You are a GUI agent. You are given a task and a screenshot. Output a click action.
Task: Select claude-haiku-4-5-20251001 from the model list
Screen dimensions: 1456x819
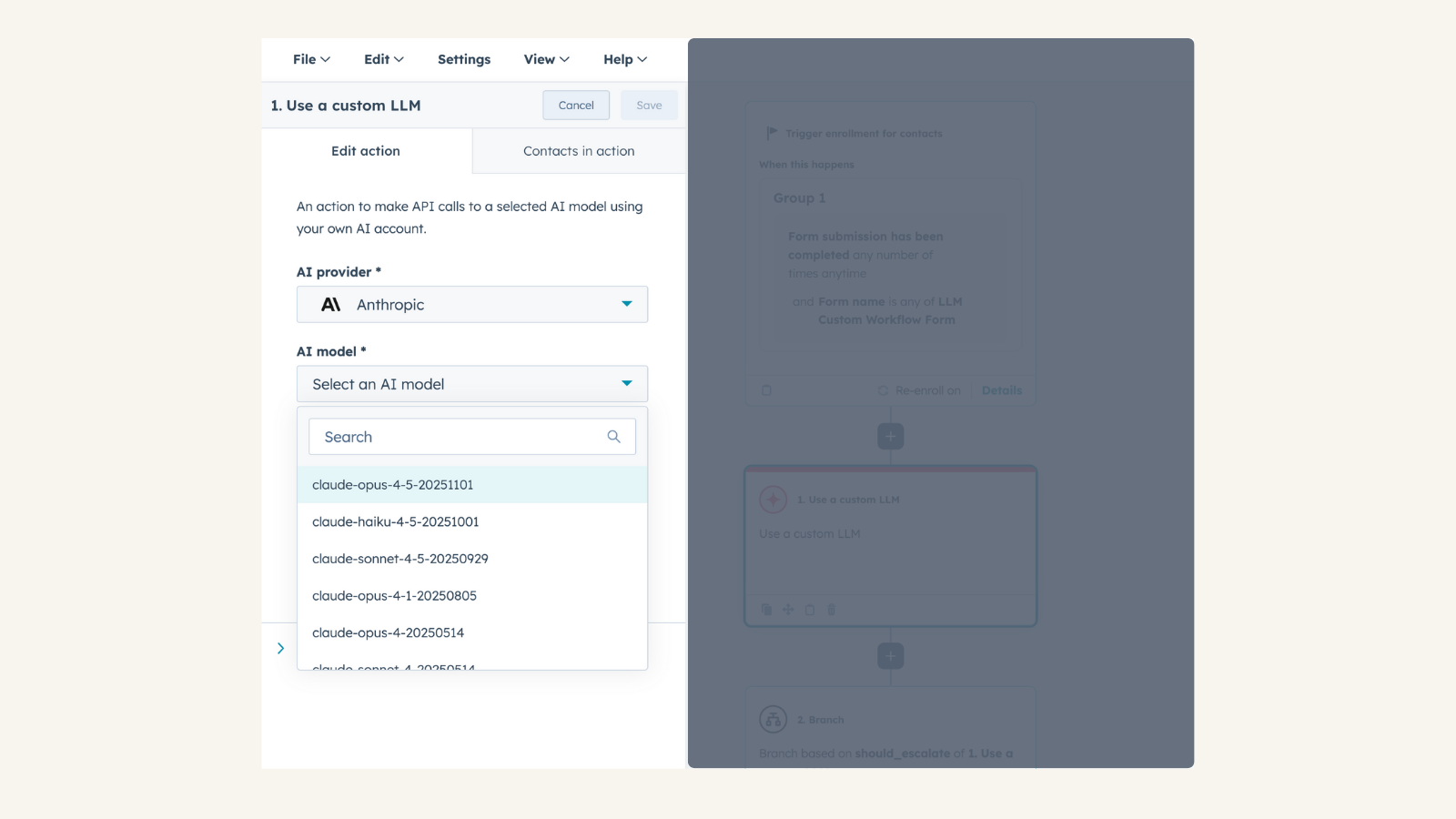coord(395,521)
